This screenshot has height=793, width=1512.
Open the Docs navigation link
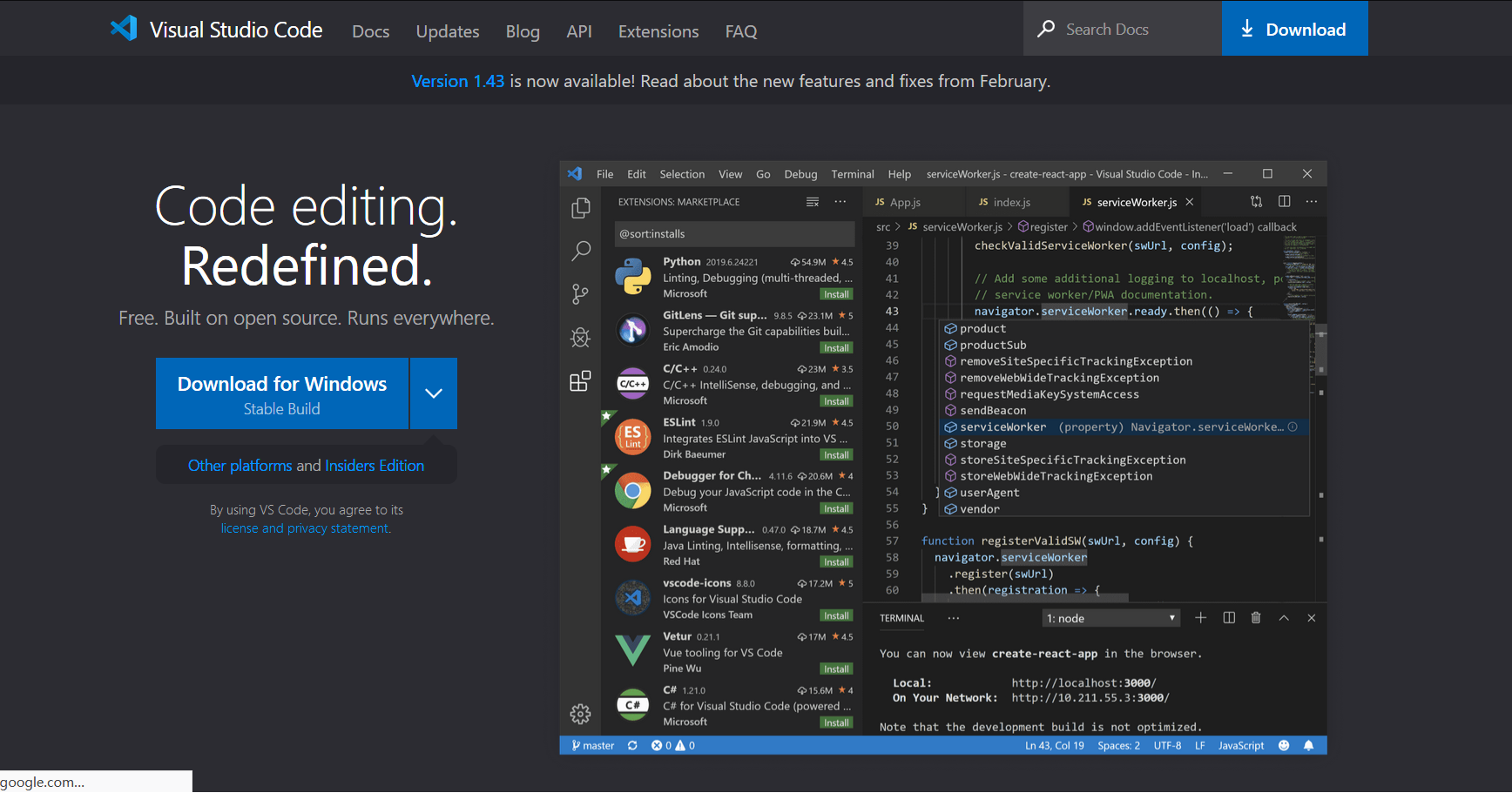(x=370, y=31)
